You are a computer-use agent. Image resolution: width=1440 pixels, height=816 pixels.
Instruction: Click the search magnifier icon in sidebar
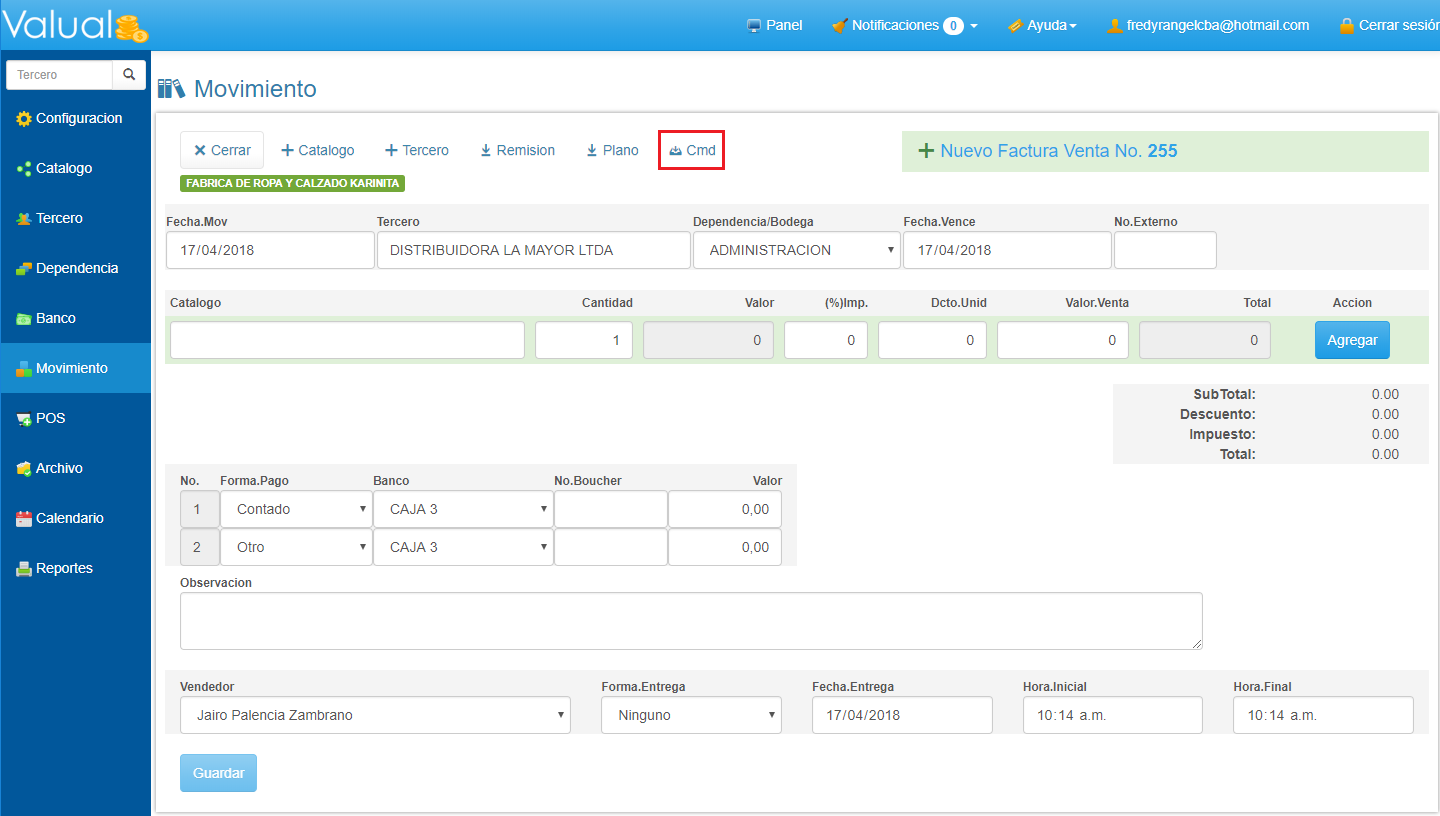(x=129, y=75)
